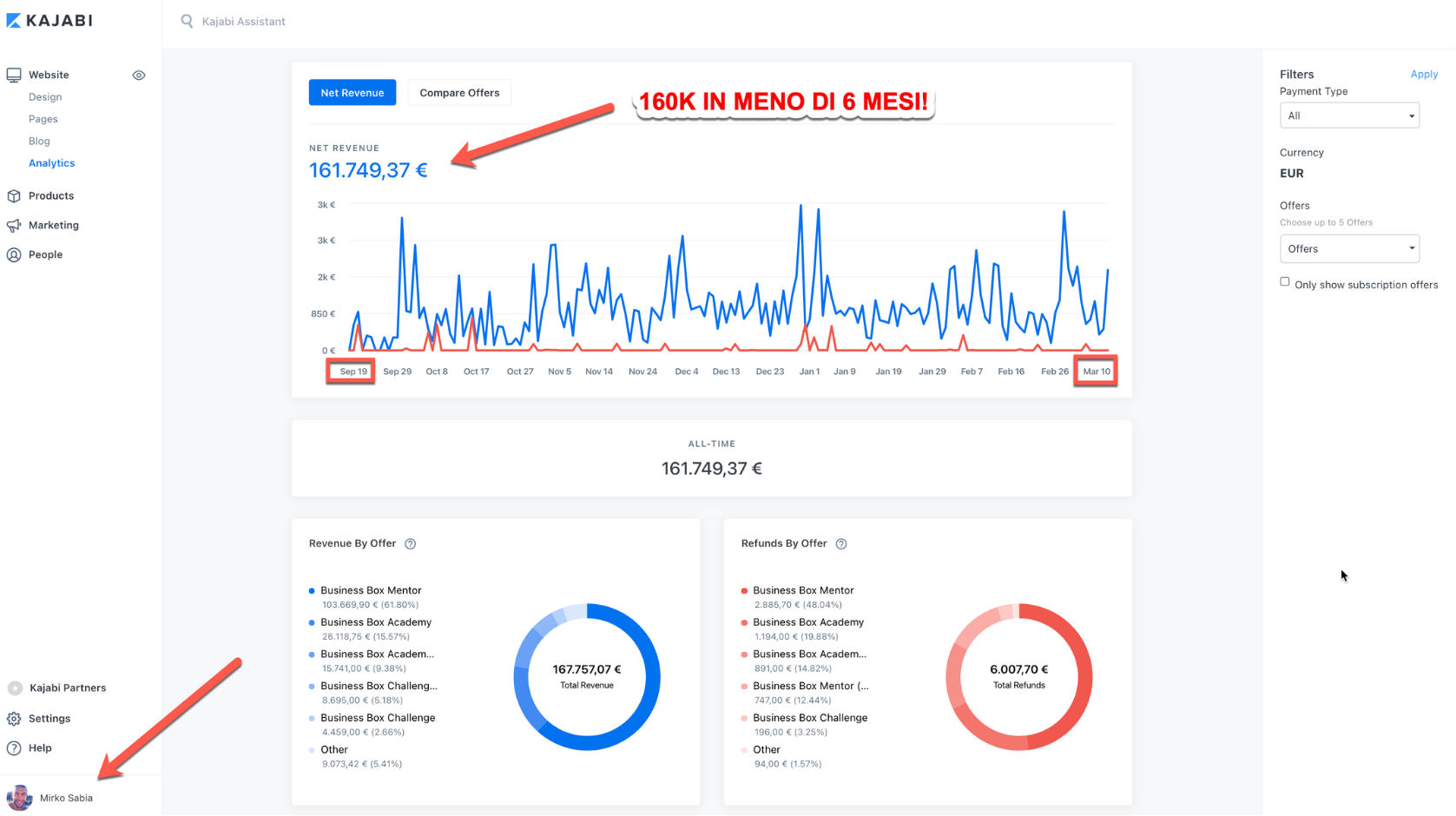
Task: Click the Total Refunds donut chart
Action: tap(1019, 677)
